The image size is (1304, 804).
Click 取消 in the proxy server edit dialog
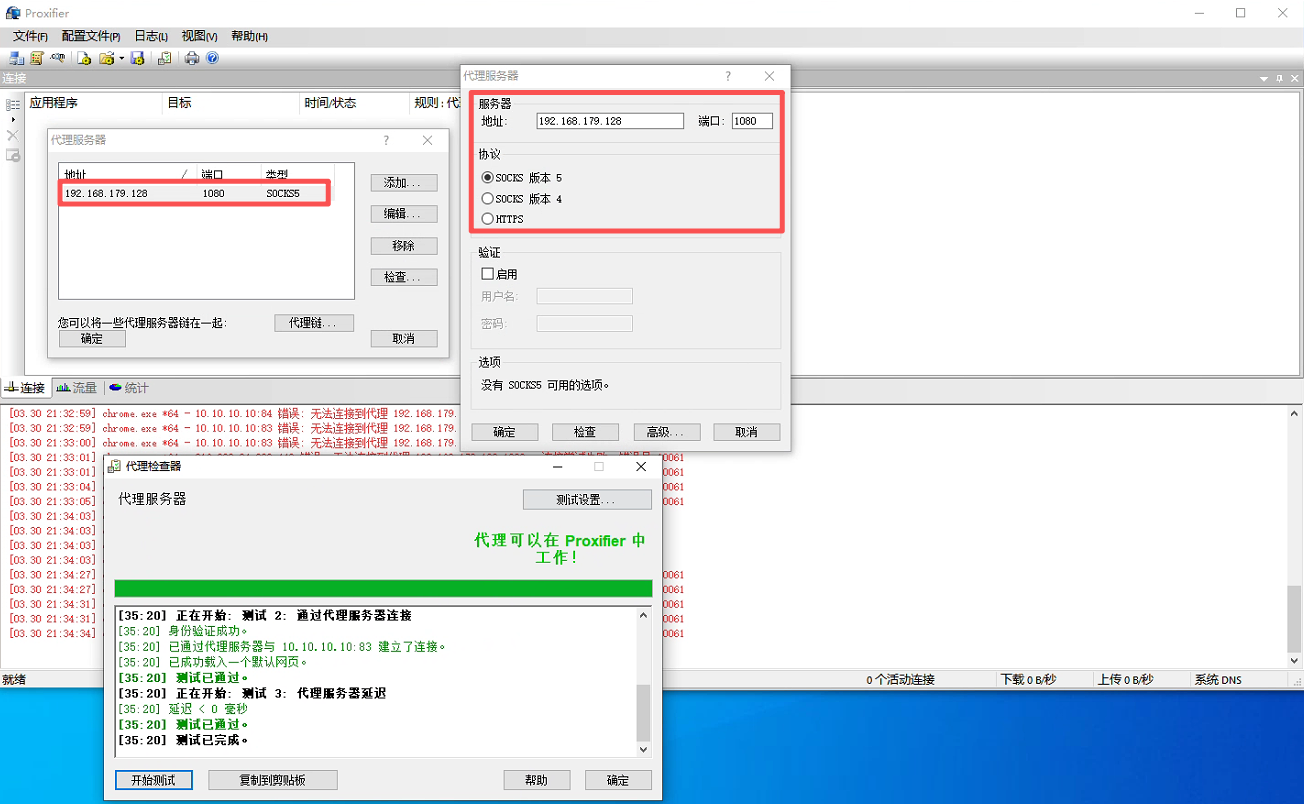(747, 432)
